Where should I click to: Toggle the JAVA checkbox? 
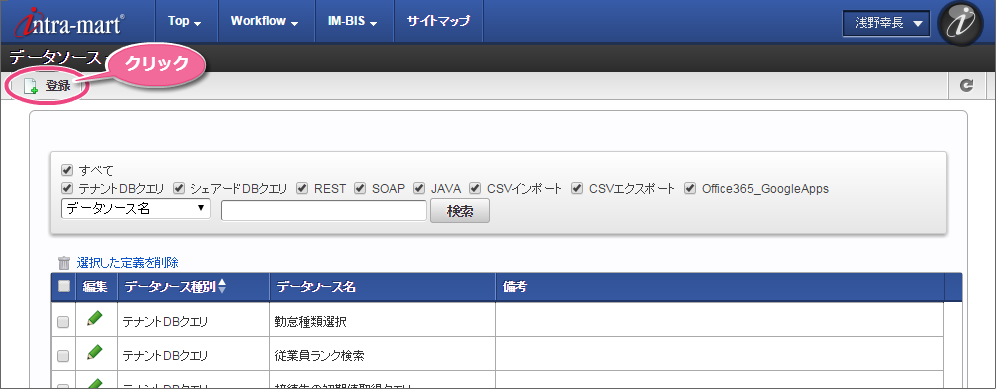click(x=419, y=188)
